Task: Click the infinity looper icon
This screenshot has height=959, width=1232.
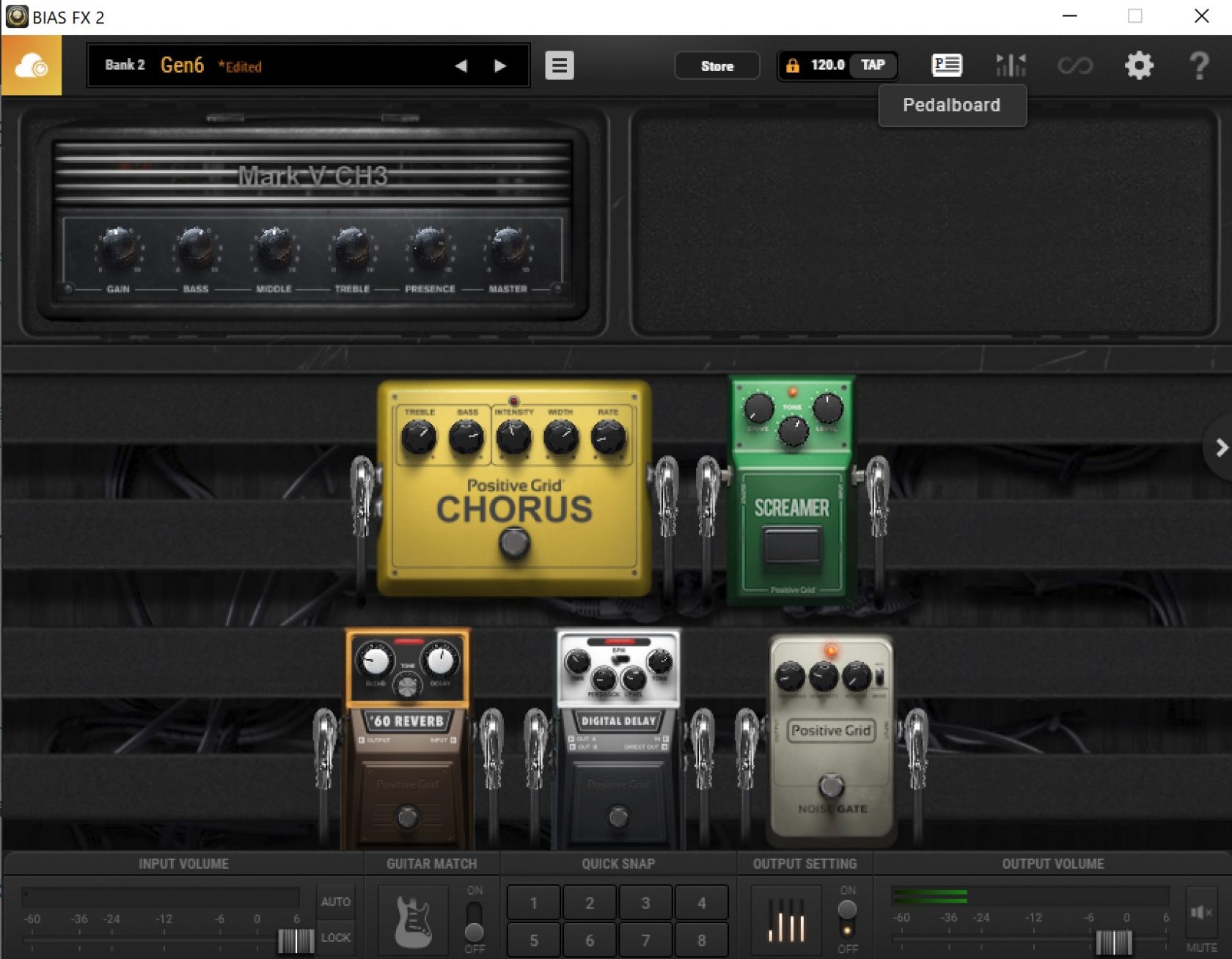Action: pyautogui.click(x=1075, y=66)
